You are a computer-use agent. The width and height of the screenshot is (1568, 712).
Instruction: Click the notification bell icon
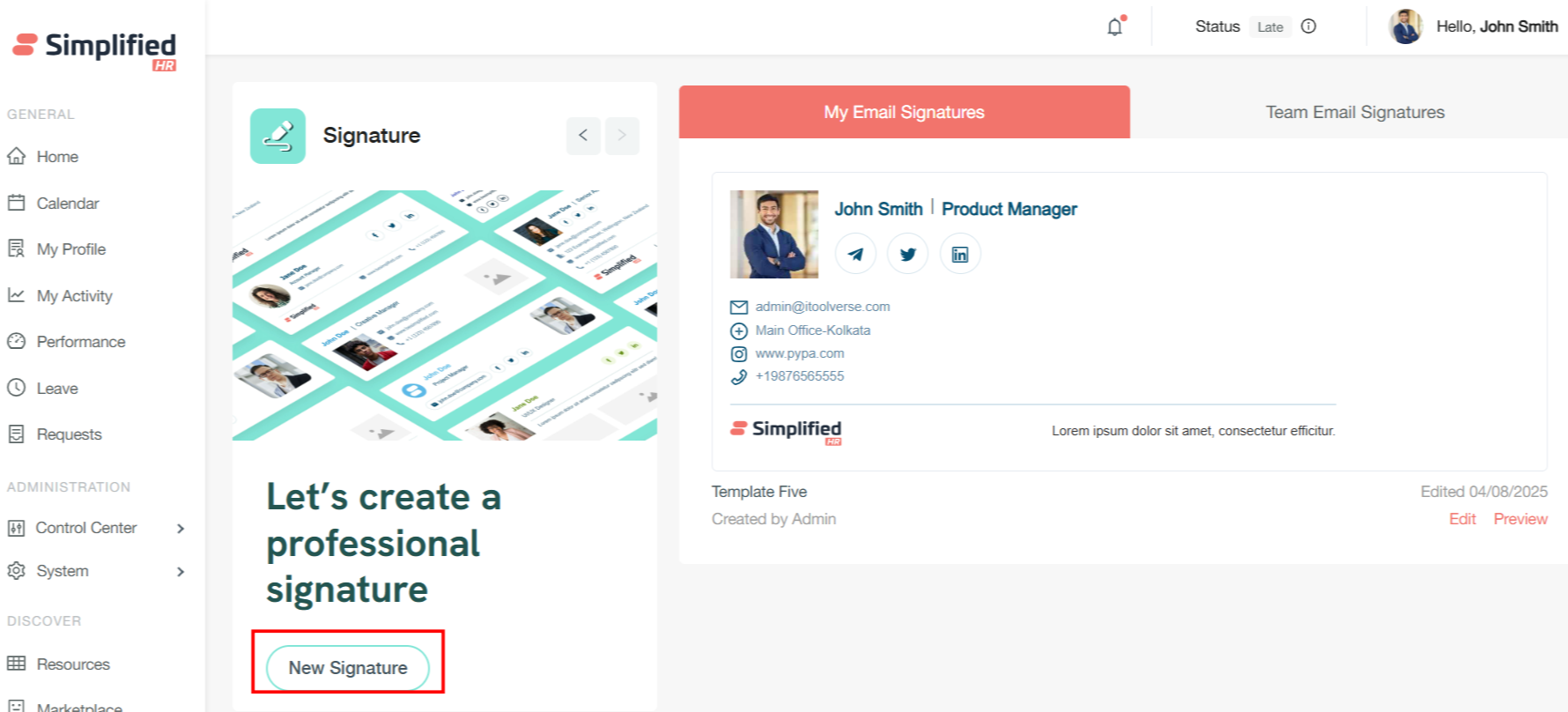pos(1115,26)
